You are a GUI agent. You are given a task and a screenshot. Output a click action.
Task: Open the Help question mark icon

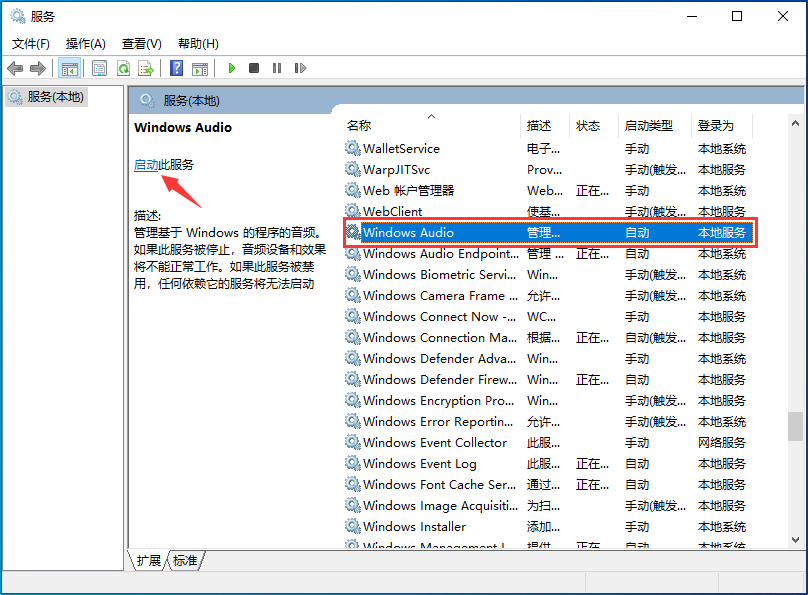click(177, 68)
